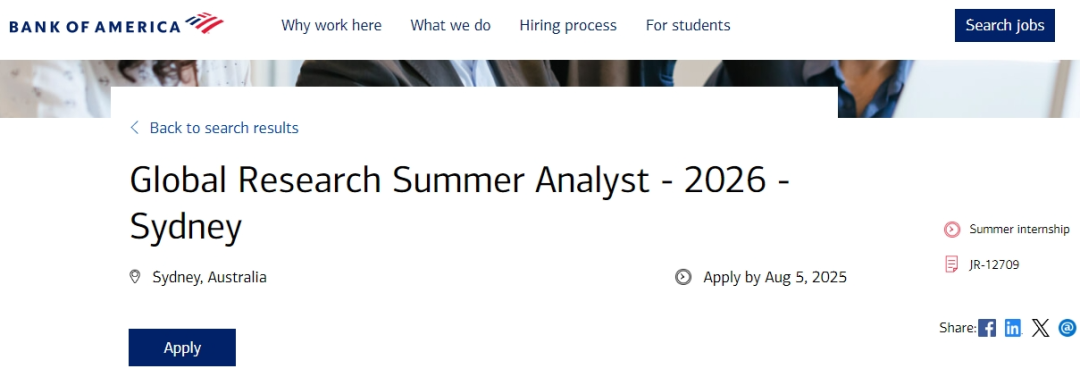Click the Apply by date clock icon
The height and width of the screenshot is (377, 1080).
[x=683, y=277]
